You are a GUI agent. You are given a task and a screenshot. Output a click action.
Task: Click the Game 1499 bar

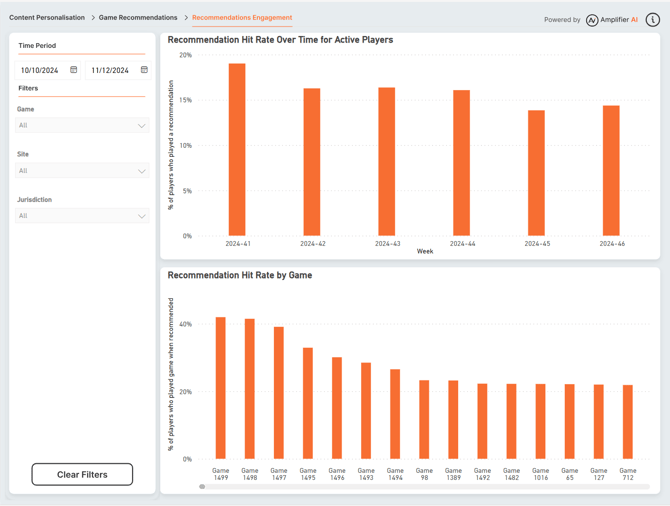(x=221, y=388)
